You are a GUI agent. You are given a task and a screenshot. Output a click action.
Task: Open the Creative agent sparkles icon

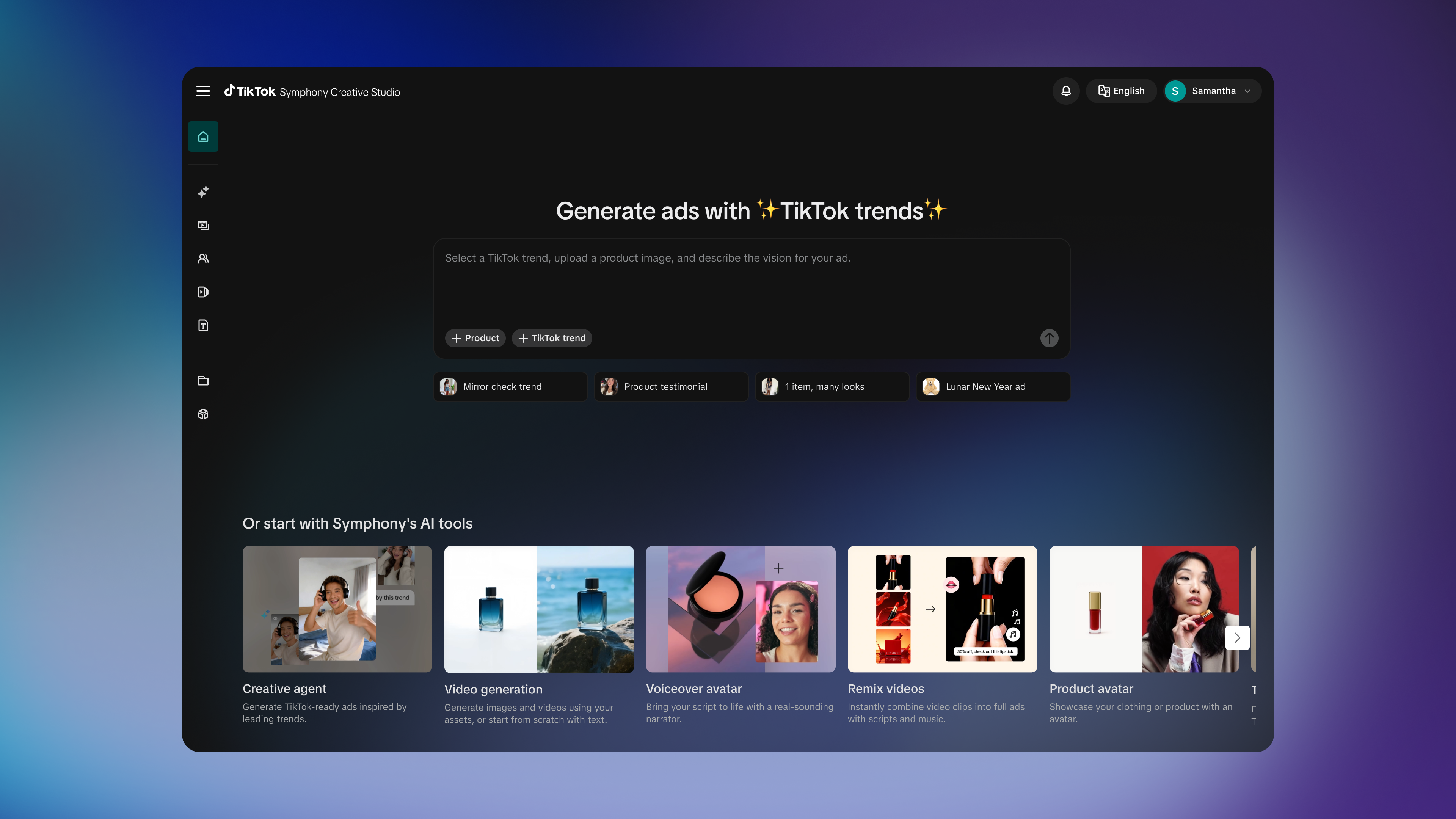tap(203, 192)
